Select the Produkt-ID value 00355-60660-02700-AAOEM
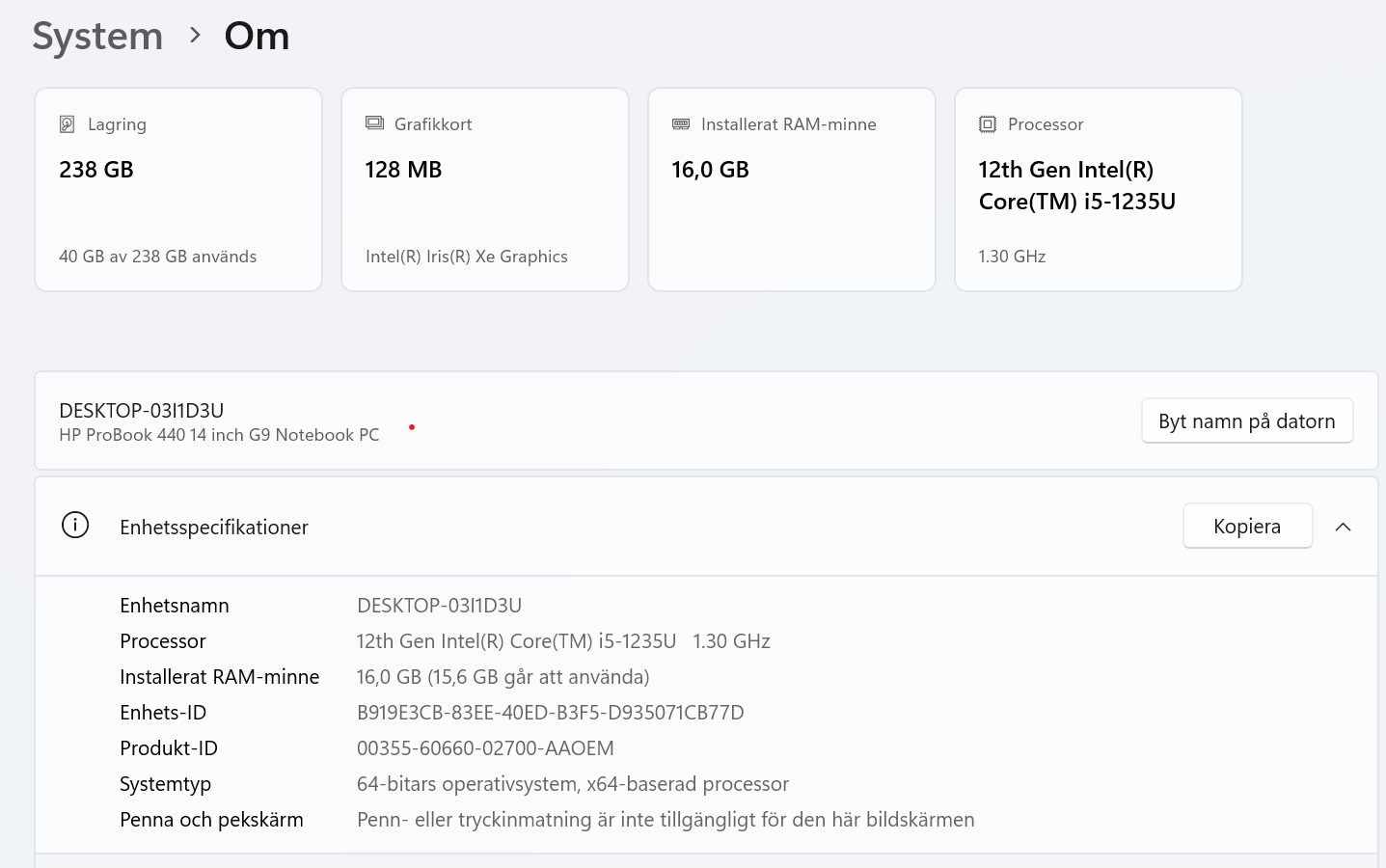The height and width of the screenshot is (868, 1386). click(x=485, y=748)
